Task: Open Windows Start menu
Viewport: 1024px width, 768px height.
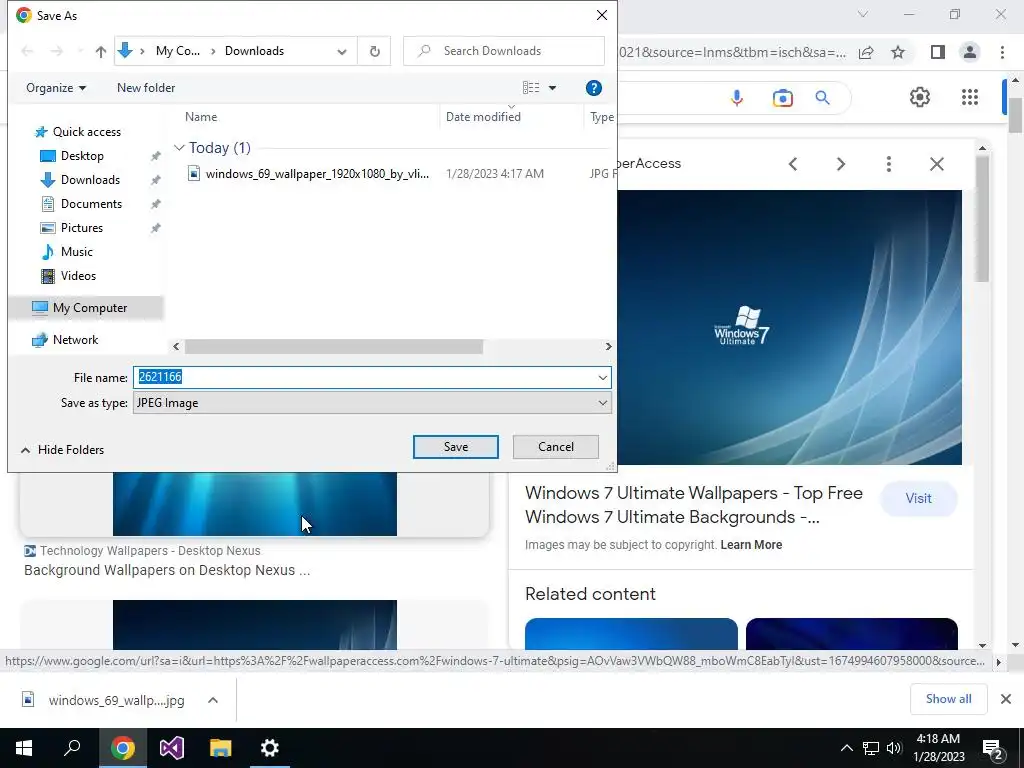Action: 24,748
